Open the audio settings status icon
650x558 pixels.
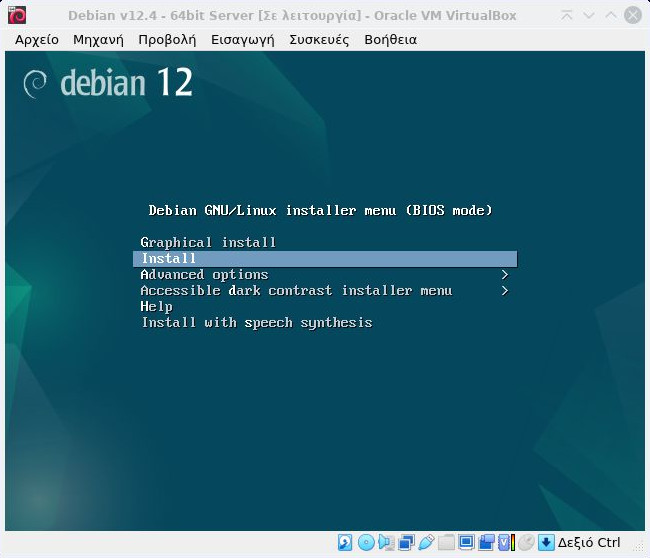pyautogui.click(x=386, y=543)
